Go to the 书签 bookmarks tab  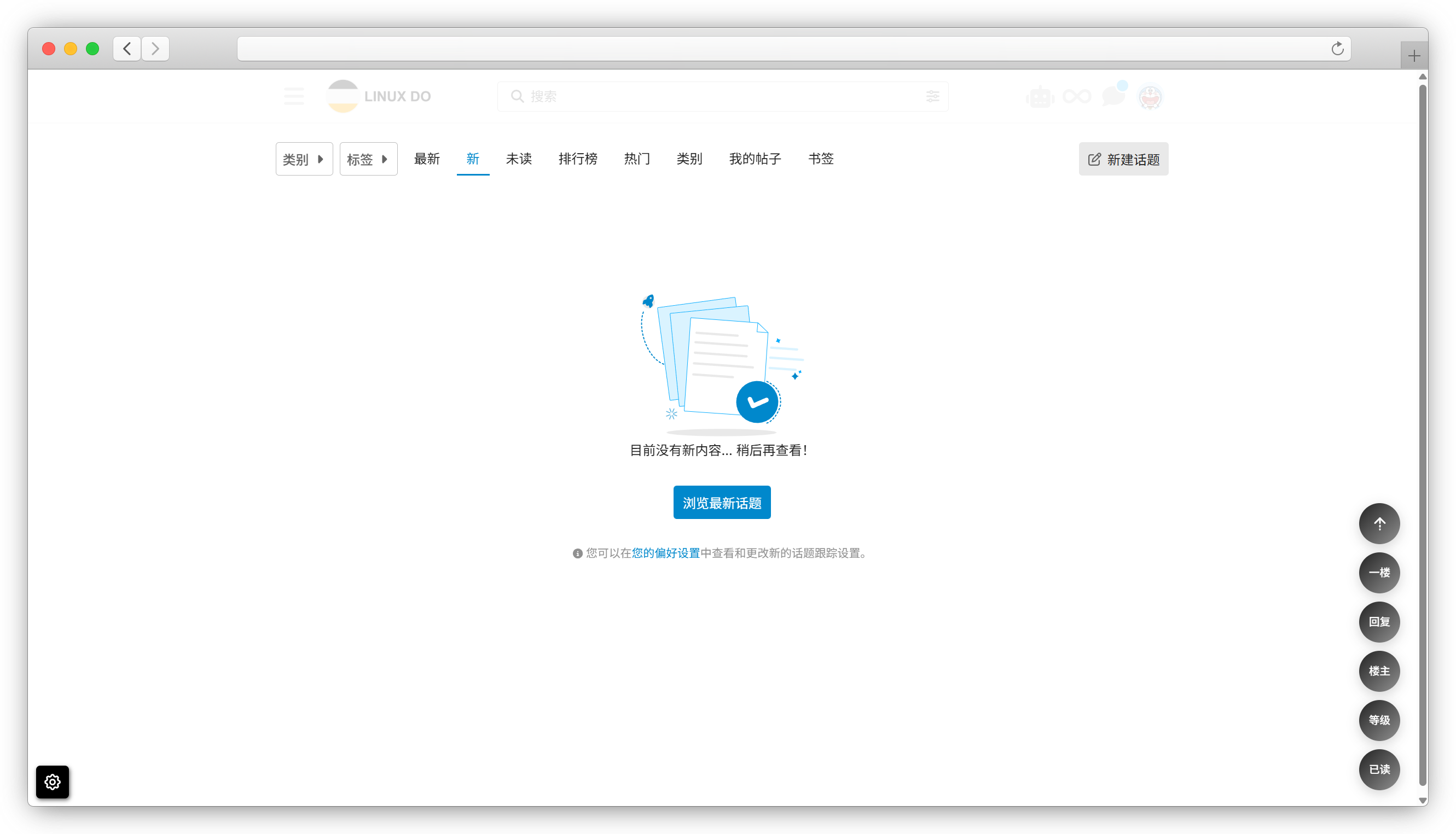pyautogui.click(x=821, y=159)
